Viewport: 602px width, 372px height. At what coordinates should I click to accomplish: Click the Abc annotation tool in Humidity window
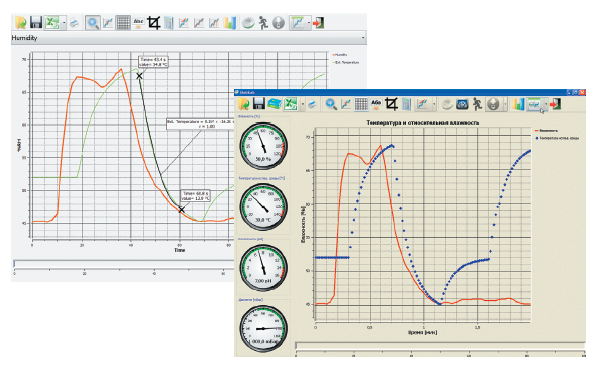[x=138, y=23]
